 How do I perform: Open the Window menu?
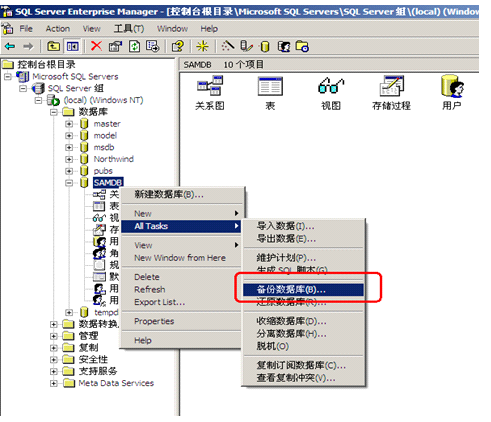[x=172, y=29]
